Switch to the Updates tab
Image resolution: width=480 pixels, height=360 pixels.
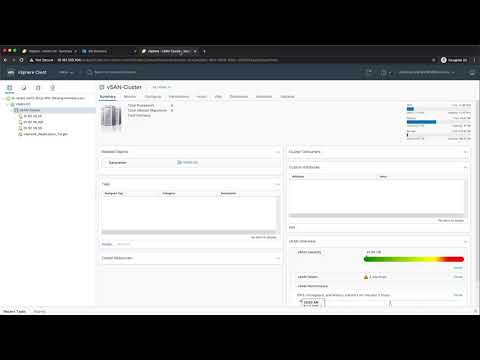(x=287, y=97)
